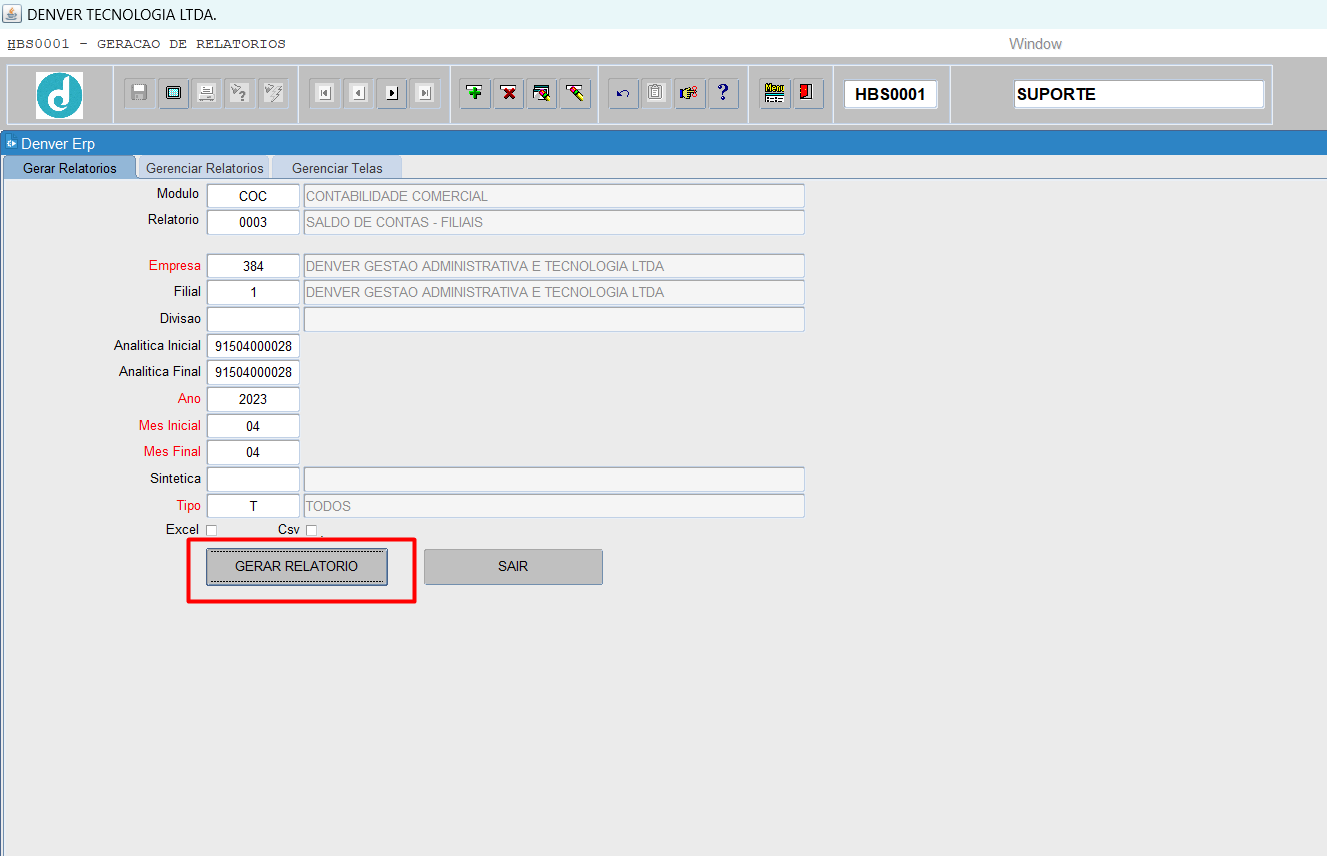Click the Modulo field containing COC
The height and width of the screenshot is (856, 1327).
[253, 196]
